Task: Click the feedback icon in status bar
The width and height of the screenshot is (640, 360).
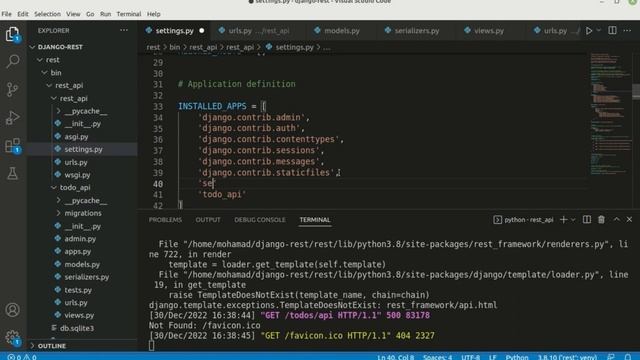Action: click(x=611, y=357)
